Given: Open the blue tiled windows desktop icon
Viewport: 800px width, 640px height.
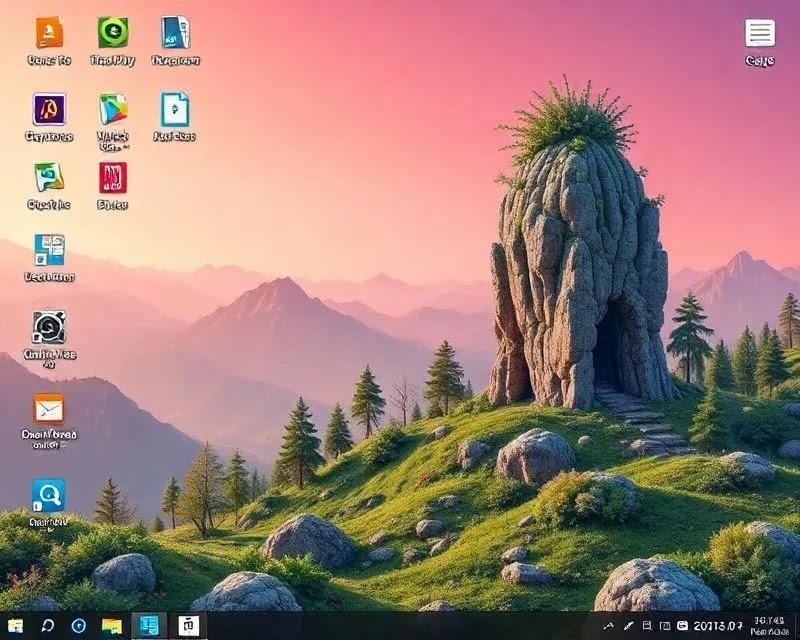Looking at the screenshot, I should [49, 249].
